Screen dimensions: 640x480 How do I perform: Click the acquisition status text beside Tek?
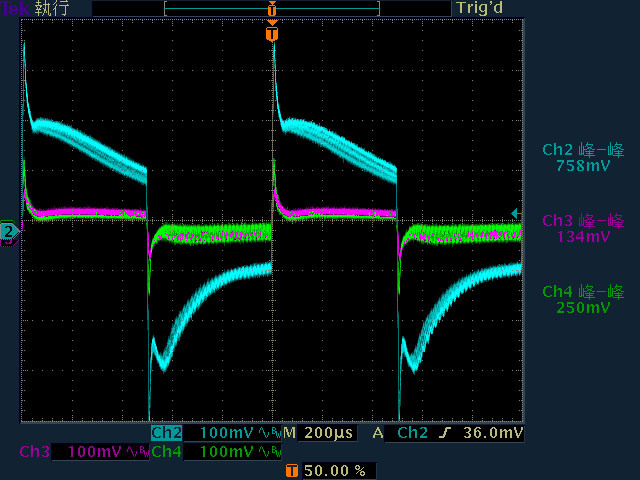click(x=52, y=9)
